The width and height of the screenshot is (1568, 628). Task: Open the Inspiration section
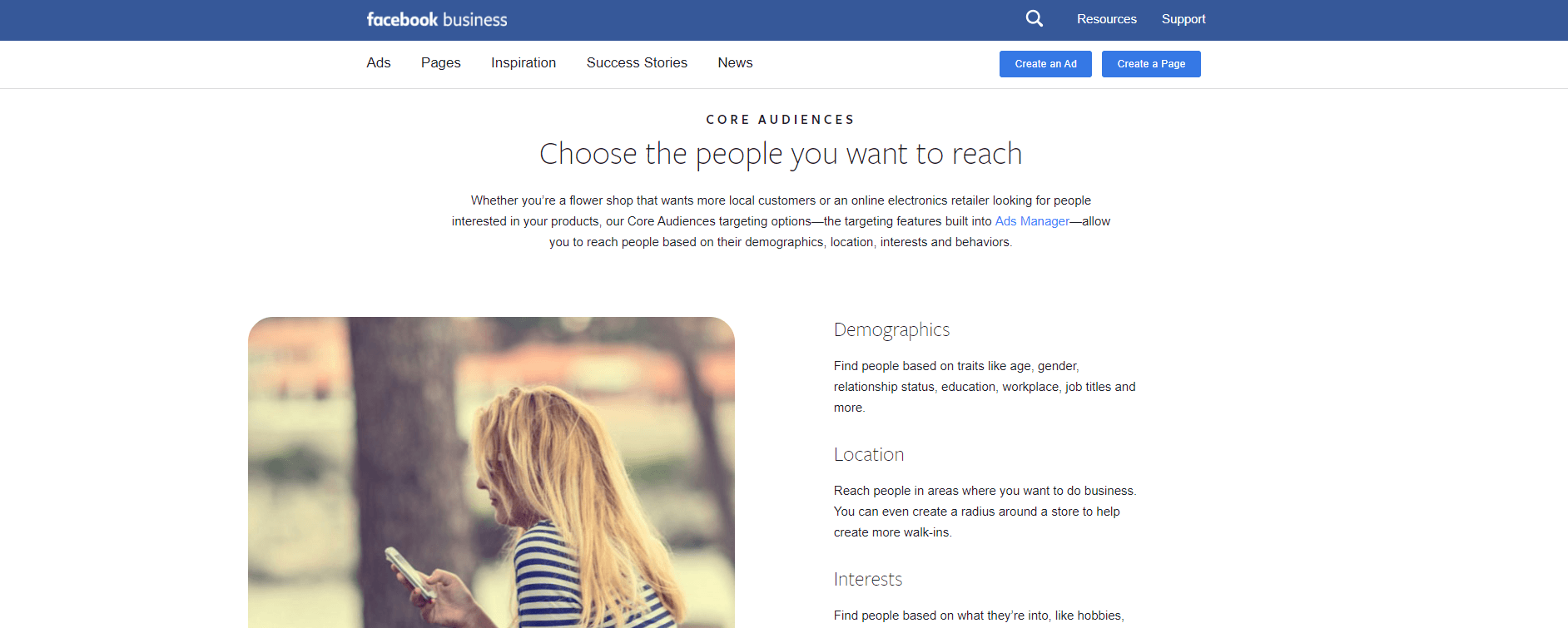[523, 63]
